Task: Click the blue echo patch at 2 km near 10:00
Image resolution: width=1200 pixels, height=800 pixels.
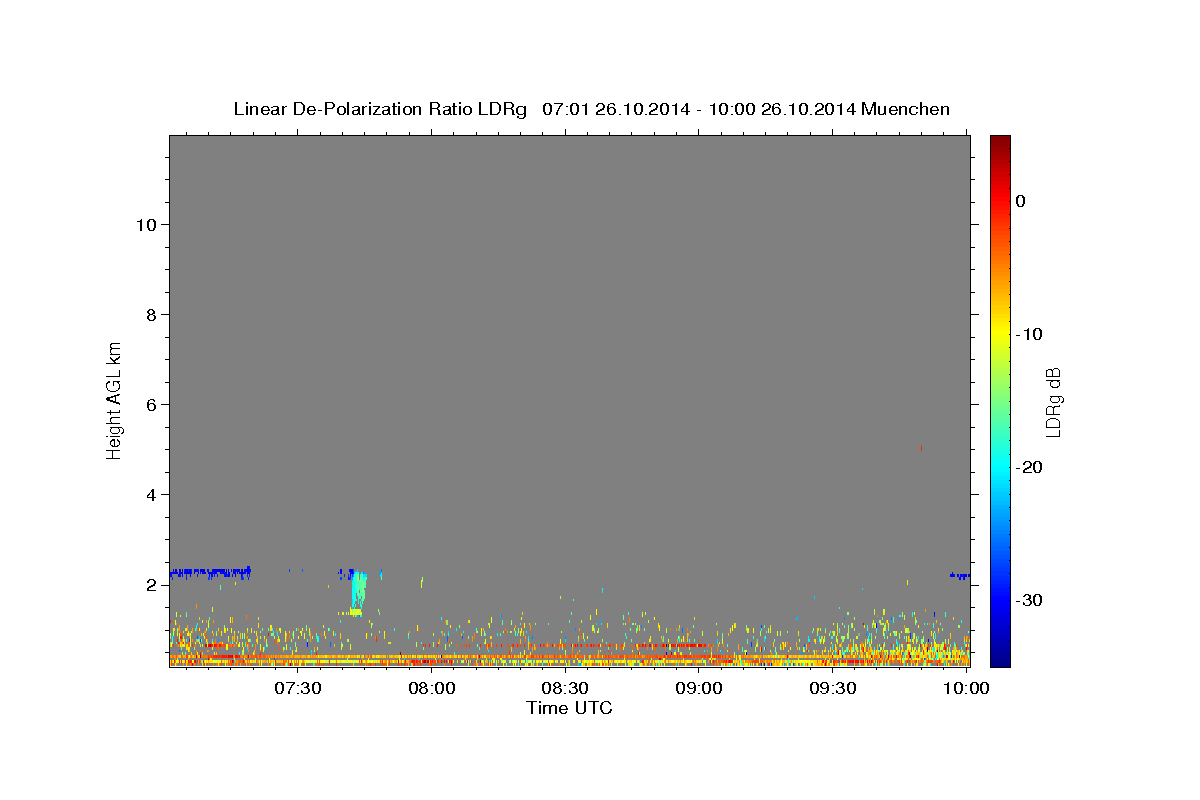Action: [959, 575]
